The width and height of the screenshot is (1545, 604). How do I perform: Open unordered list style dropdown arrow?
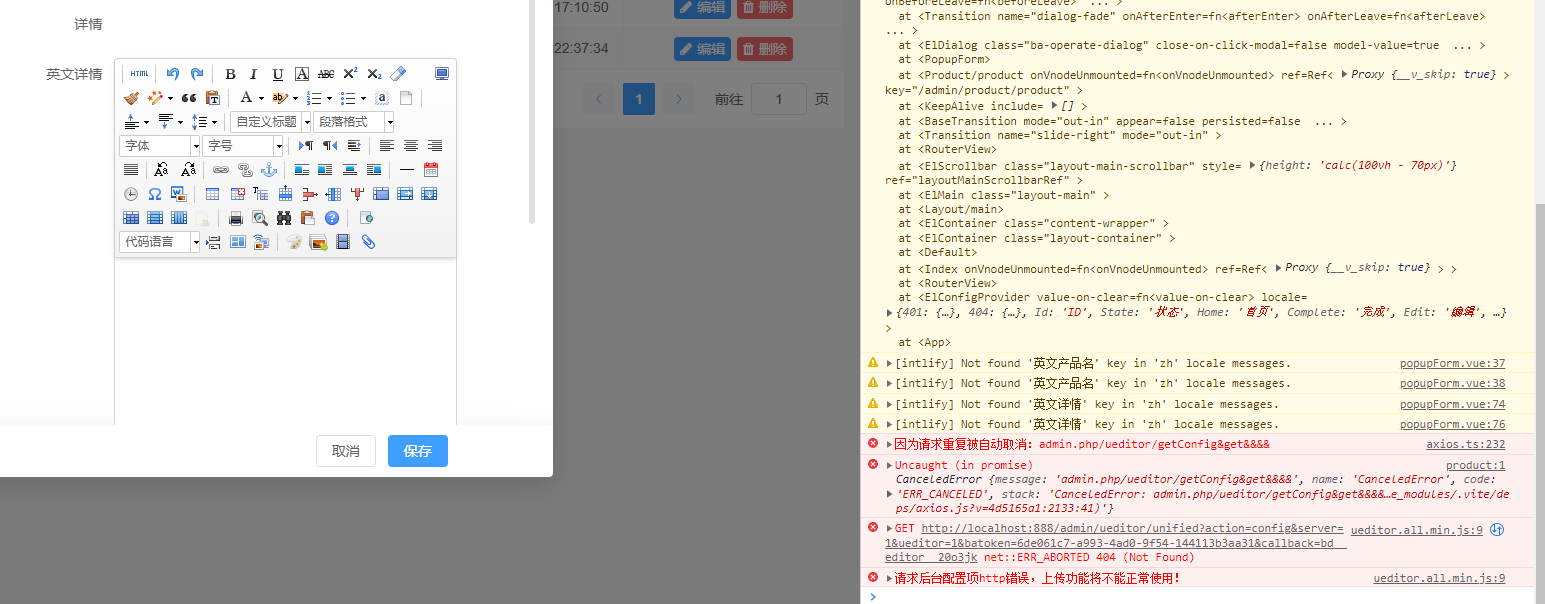coord(363,98)
